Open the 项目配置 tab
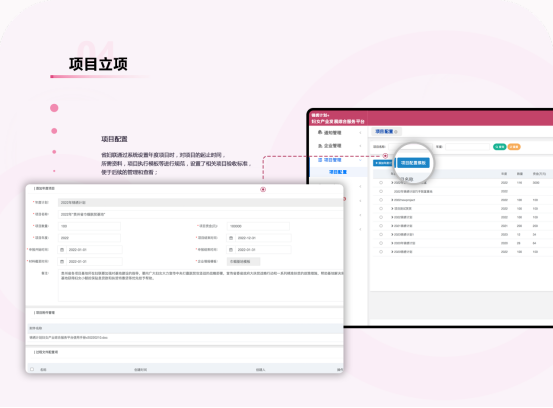The image size is (553, 408). 384,132
